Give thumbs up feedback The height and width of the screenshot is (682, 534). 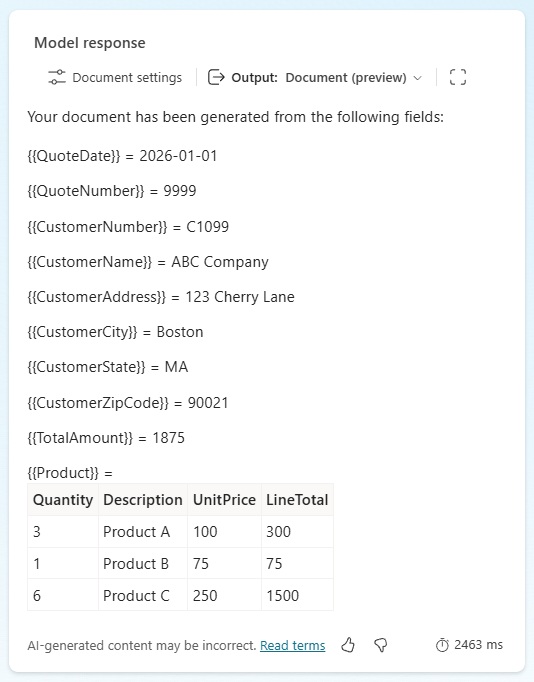point(348,645)
